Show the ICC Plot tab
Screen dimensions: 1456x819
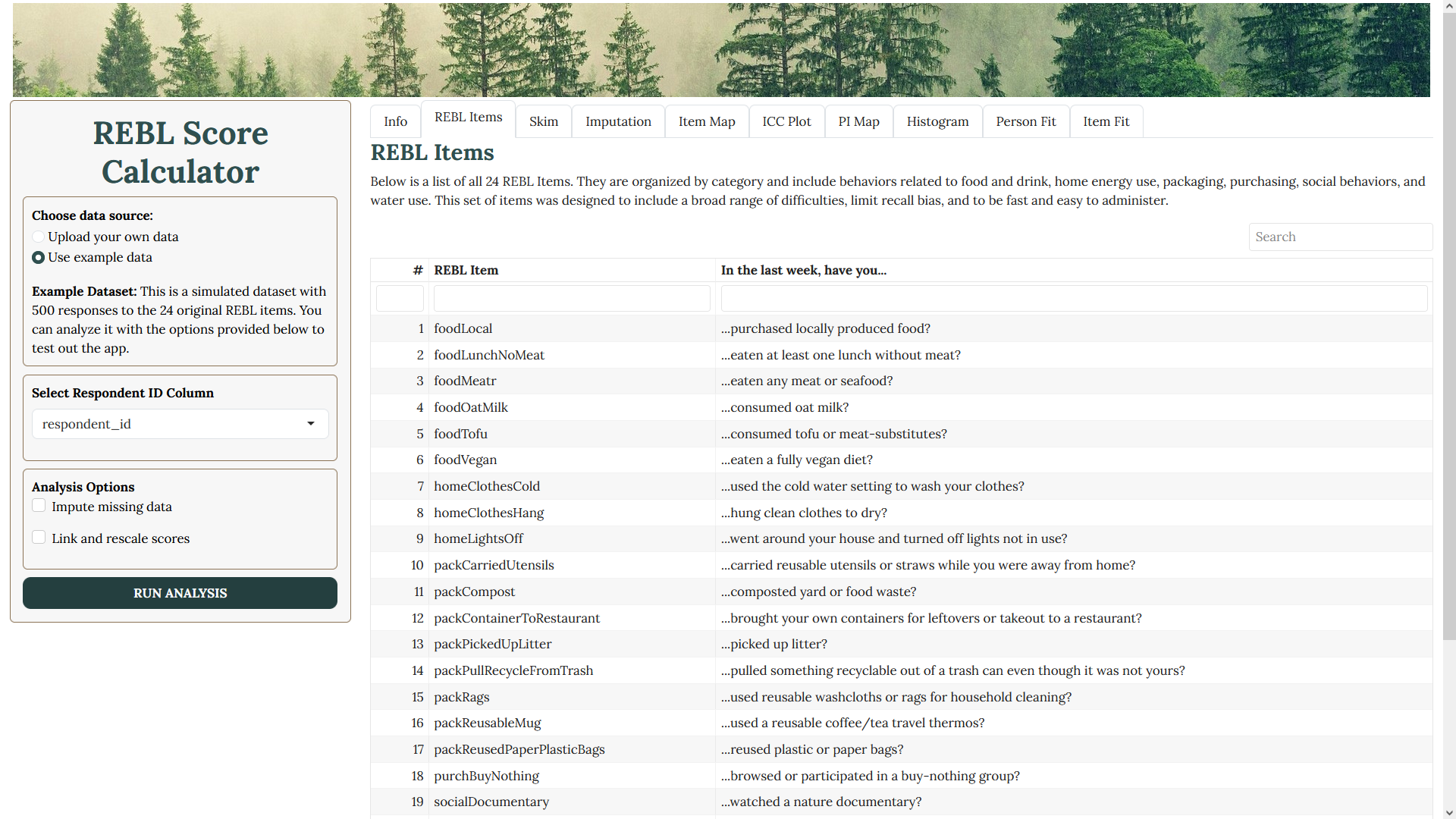point(786,121)
